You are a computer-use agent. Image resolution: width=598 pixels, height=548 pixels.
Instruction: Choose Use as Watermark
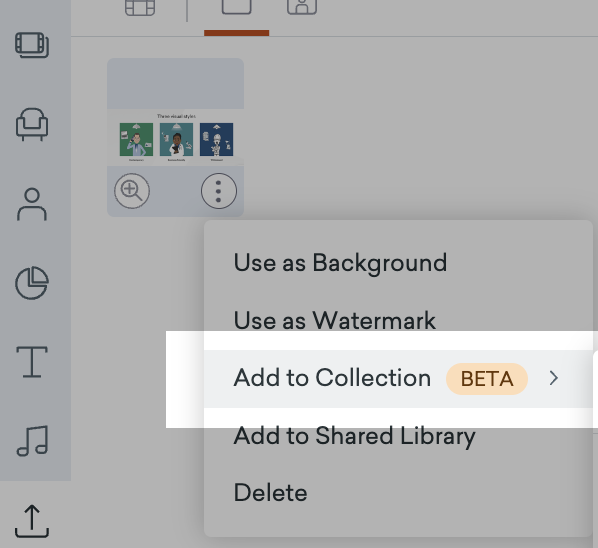pyautogui.click(x=334, y=320)
